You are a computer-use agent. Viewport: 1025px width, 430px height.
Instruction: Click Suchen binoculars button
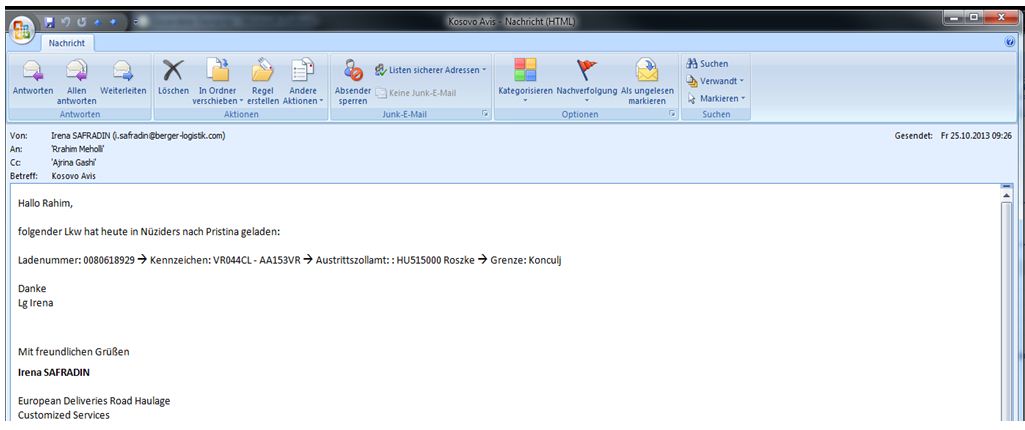[707, 64]
